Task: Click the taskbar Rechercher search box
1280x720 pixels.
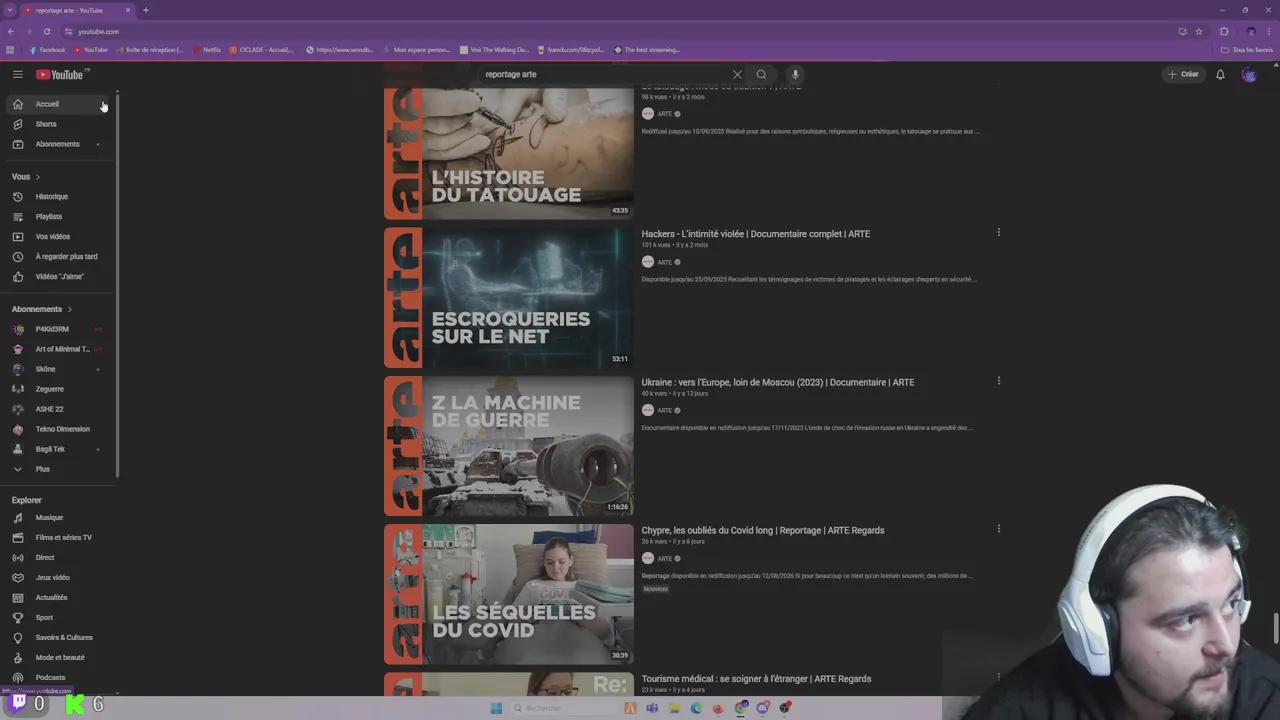Action: tap(562, 708)
